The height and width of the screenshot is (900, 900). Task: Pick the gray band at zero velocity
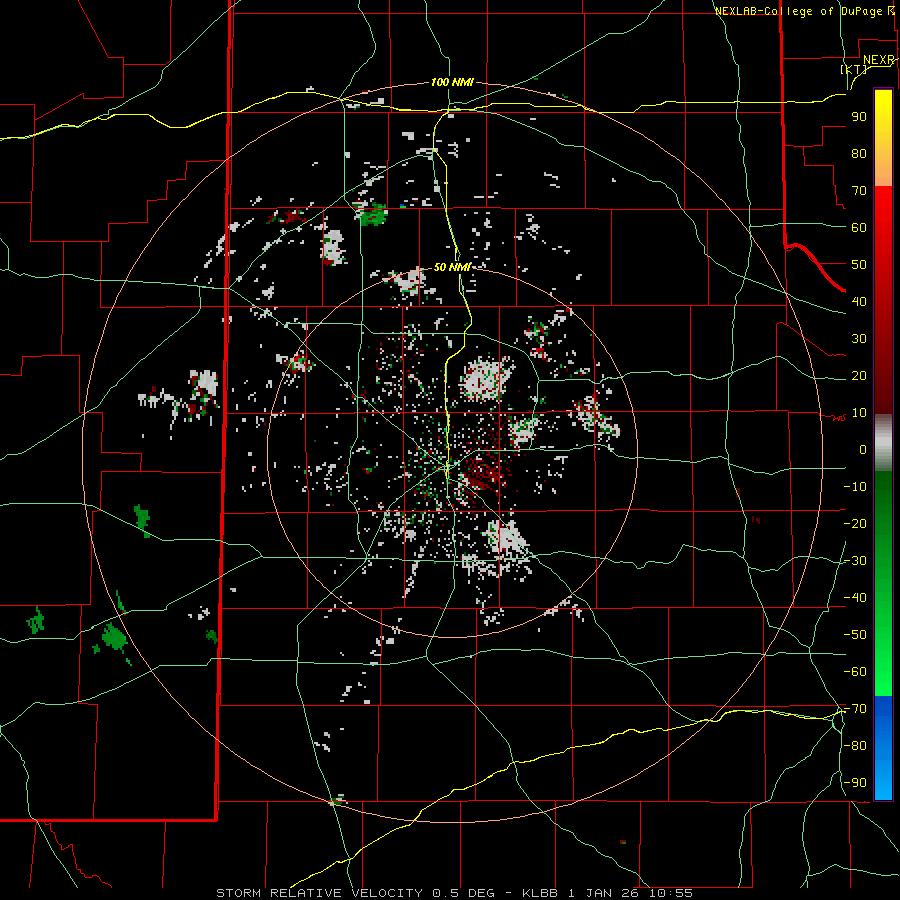pos(883,443)
